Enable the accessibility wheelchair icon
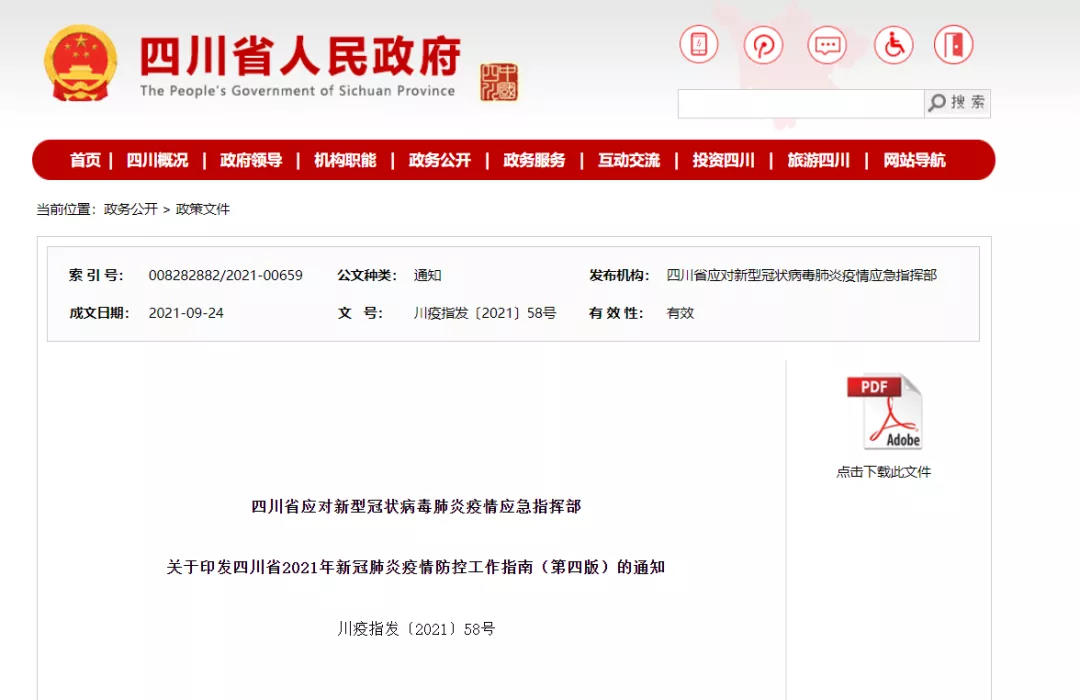Image resolution: width=1080 pixels, height=700 pixels. (893, 44)
